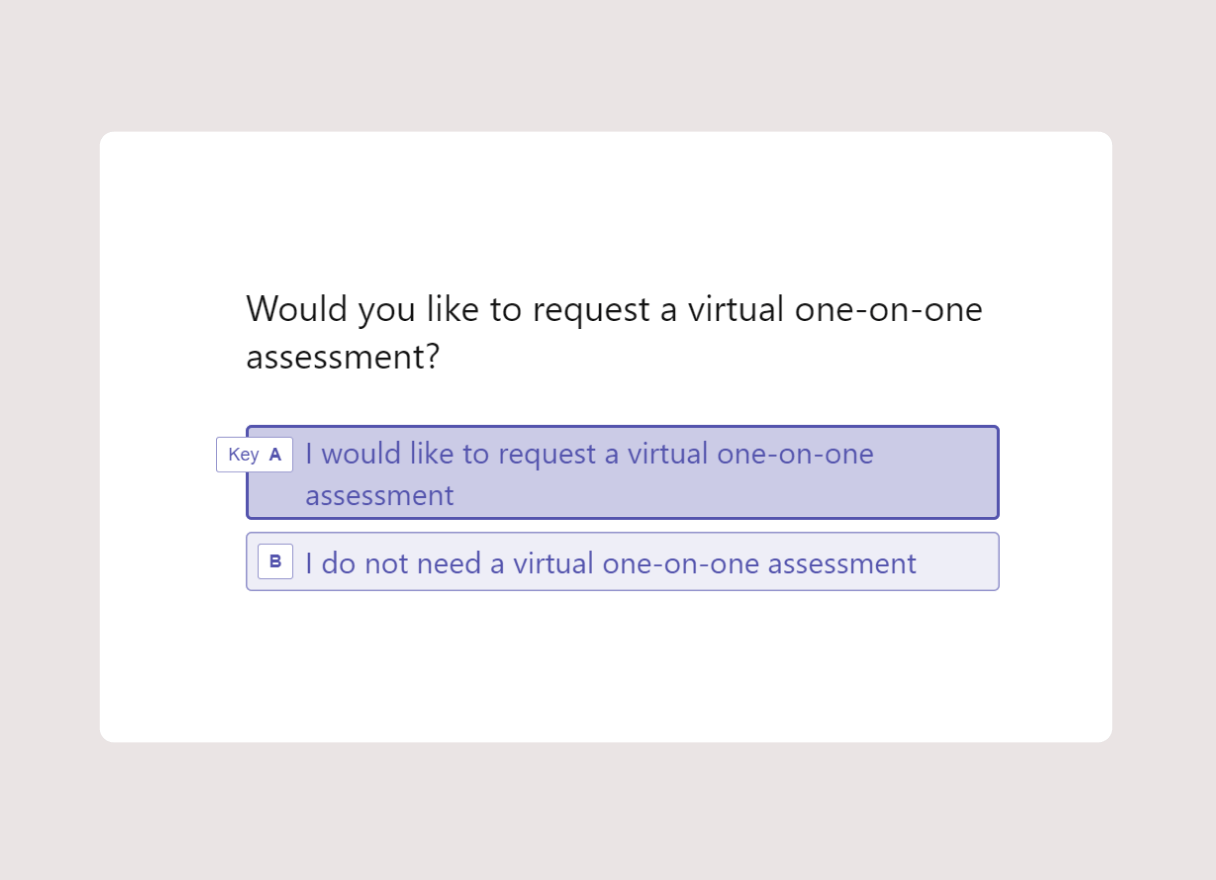Click the letter A in key hint

(x=275, y=455)
